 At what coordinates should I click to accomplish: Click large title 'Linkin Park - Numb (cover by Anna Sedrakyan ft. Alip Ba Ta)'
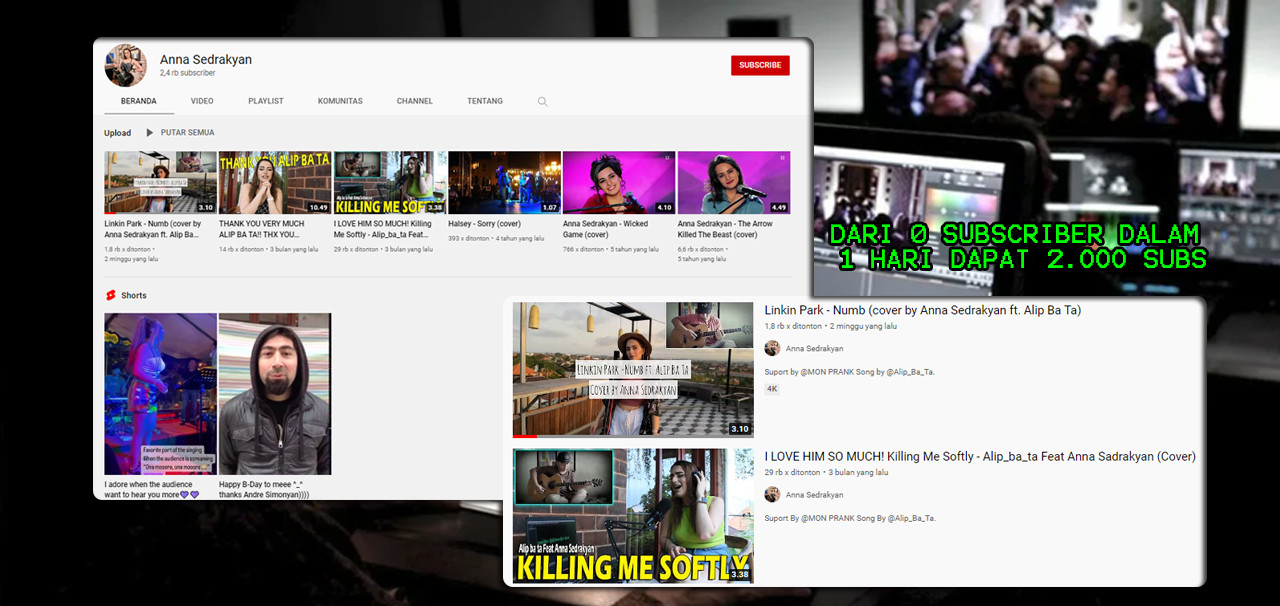(x=923, y=310)
